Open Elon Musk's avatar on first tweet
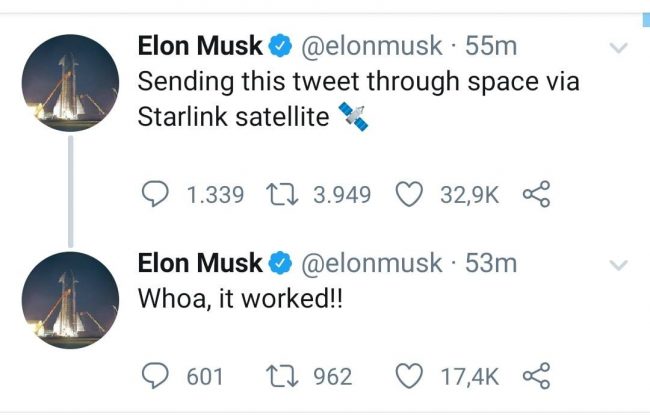The width and height of the screenshot is (650, 416). (x=69, y=83)
